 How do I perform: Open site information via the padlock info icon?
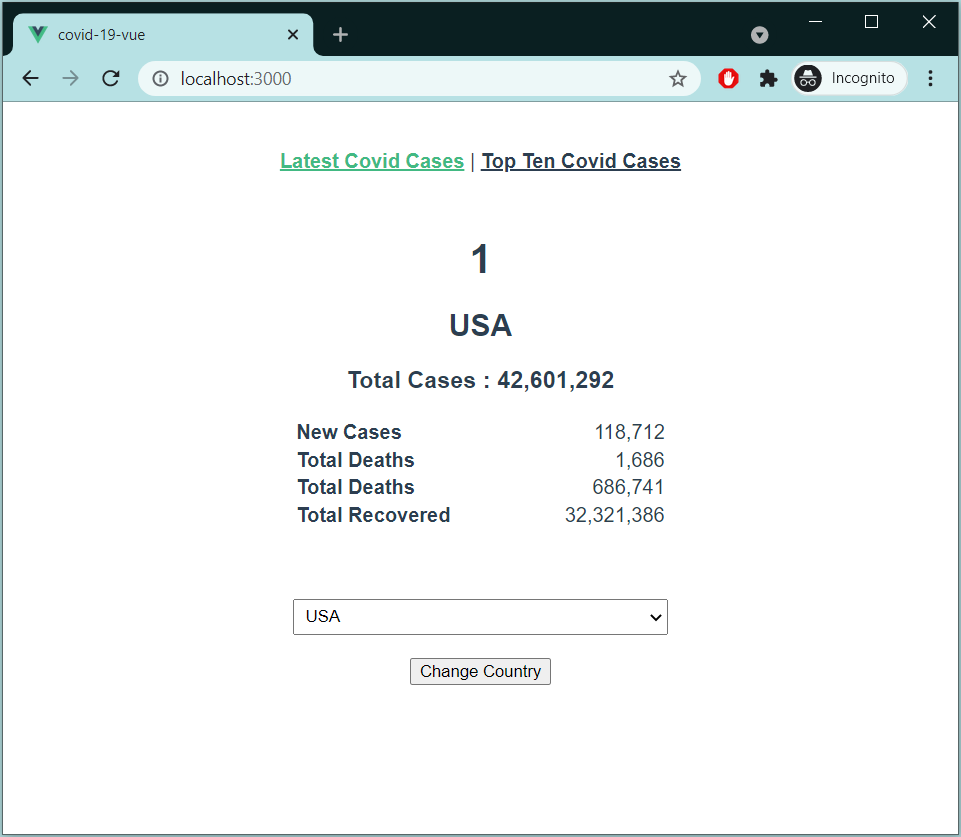[160, 78]
